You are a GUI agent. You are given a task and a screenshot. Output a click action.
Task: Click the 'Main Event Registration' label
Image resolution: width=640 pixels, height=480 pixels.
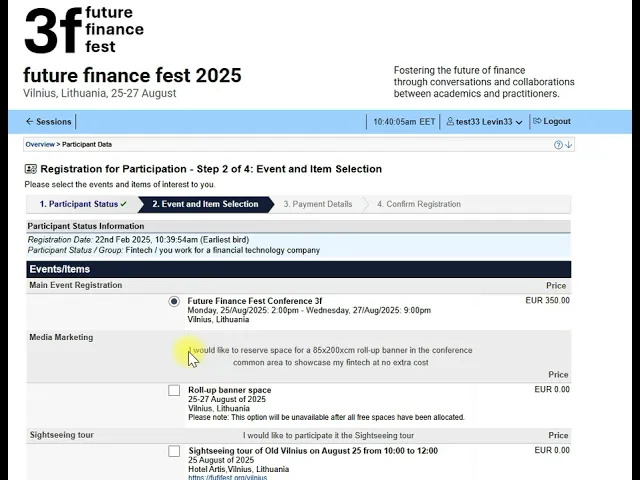point(76,285)
